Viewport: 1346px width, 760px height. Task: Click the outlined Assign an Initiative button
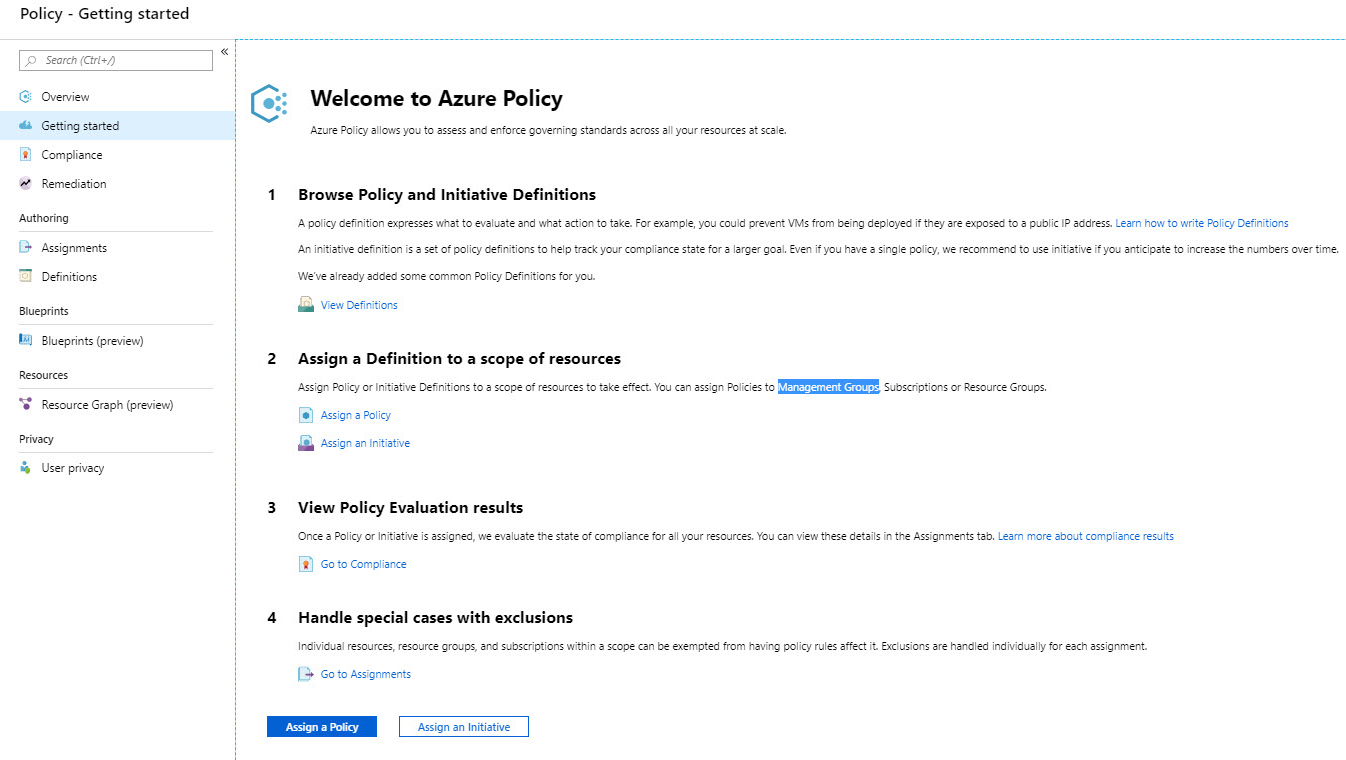click(464, 727)
